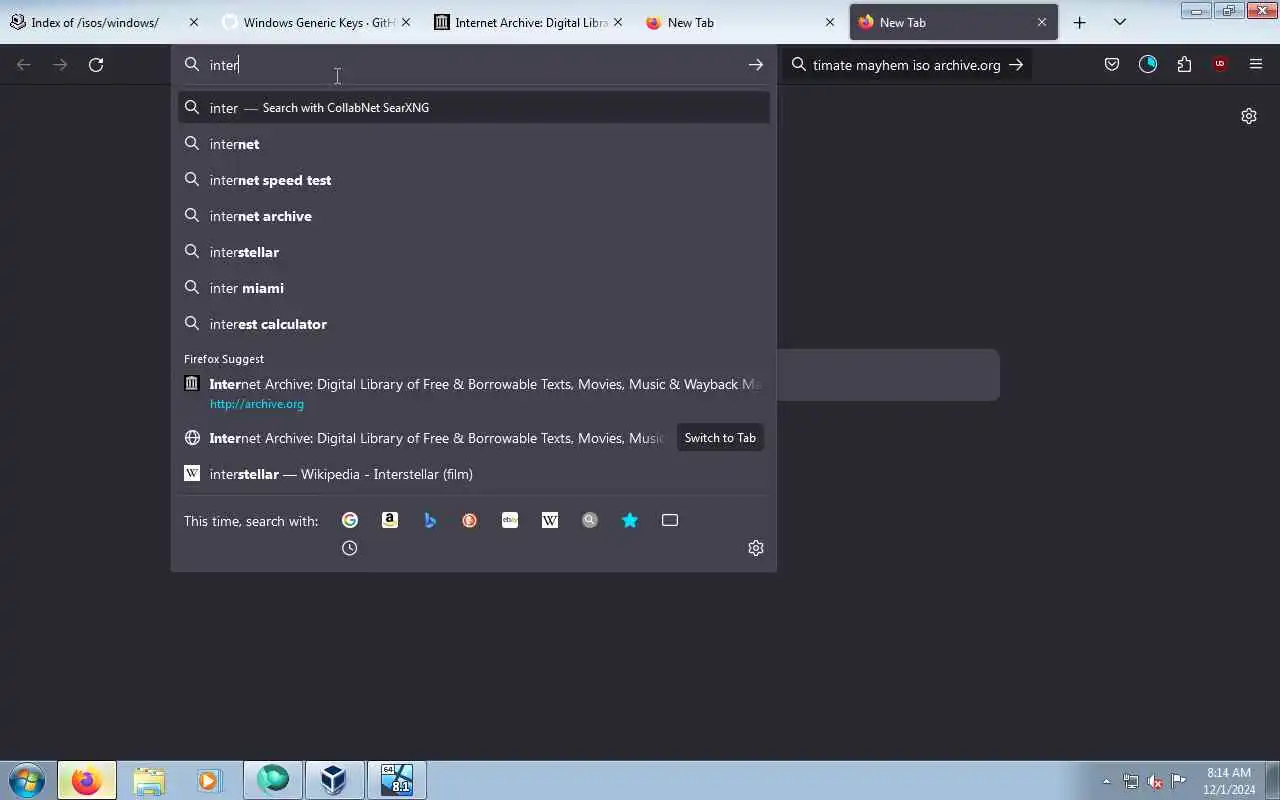
Task: Open the uBlock Origin toolbar icon
Action: [x=1220, y=64]
